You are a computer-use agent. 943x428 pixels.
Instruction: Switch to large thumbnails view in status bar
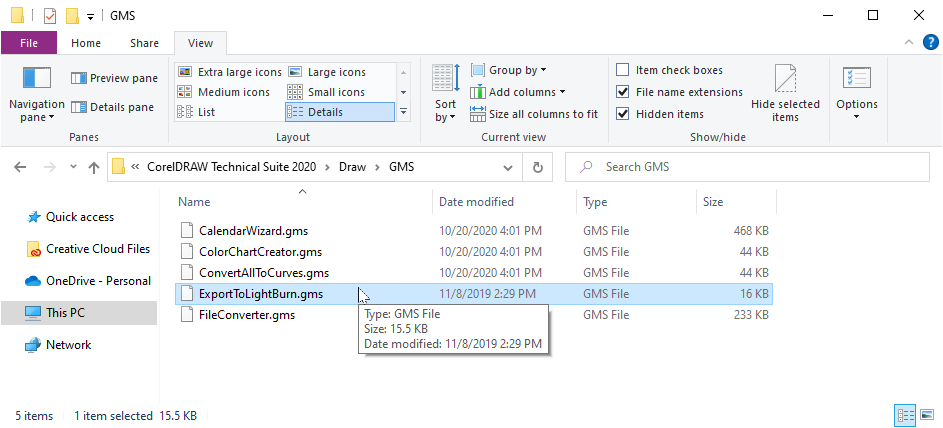(x=927, y=415)
